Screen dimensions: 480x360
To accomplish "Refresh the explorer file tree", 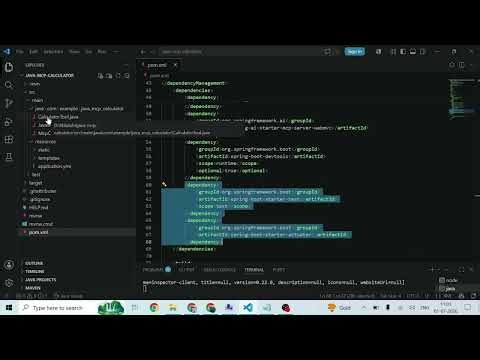I will click(x=118, y=76).
